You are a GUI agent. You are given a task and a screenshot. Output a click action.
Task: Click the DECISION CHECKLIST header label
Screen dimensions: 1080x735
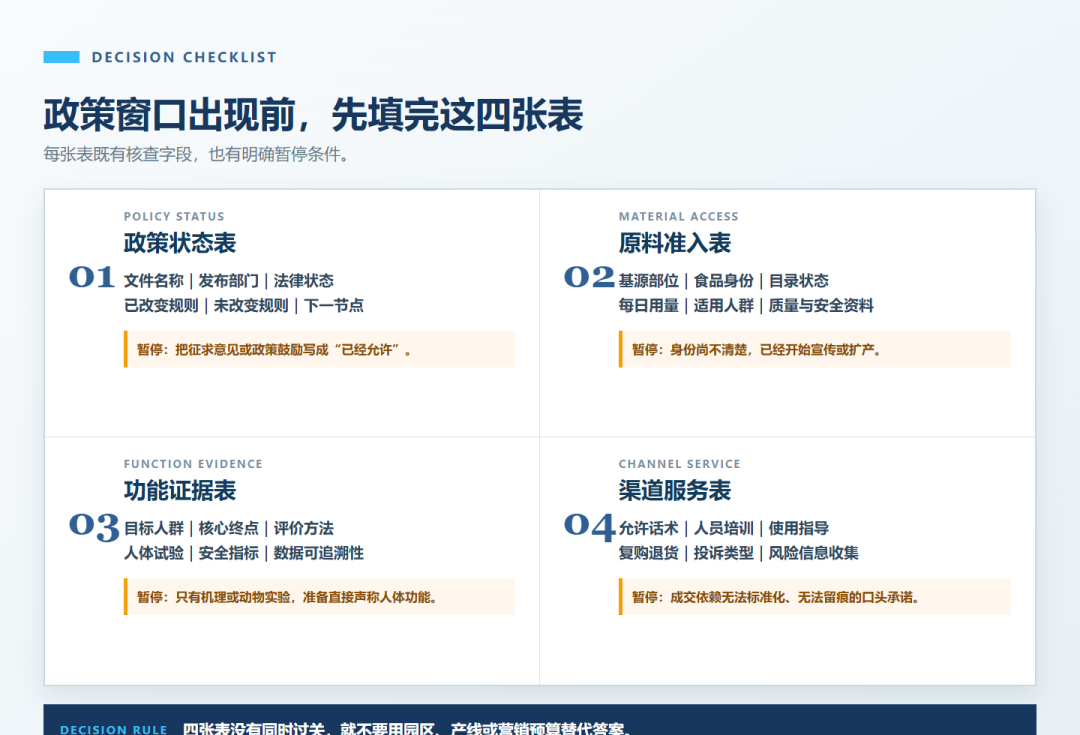click(184, 57)
